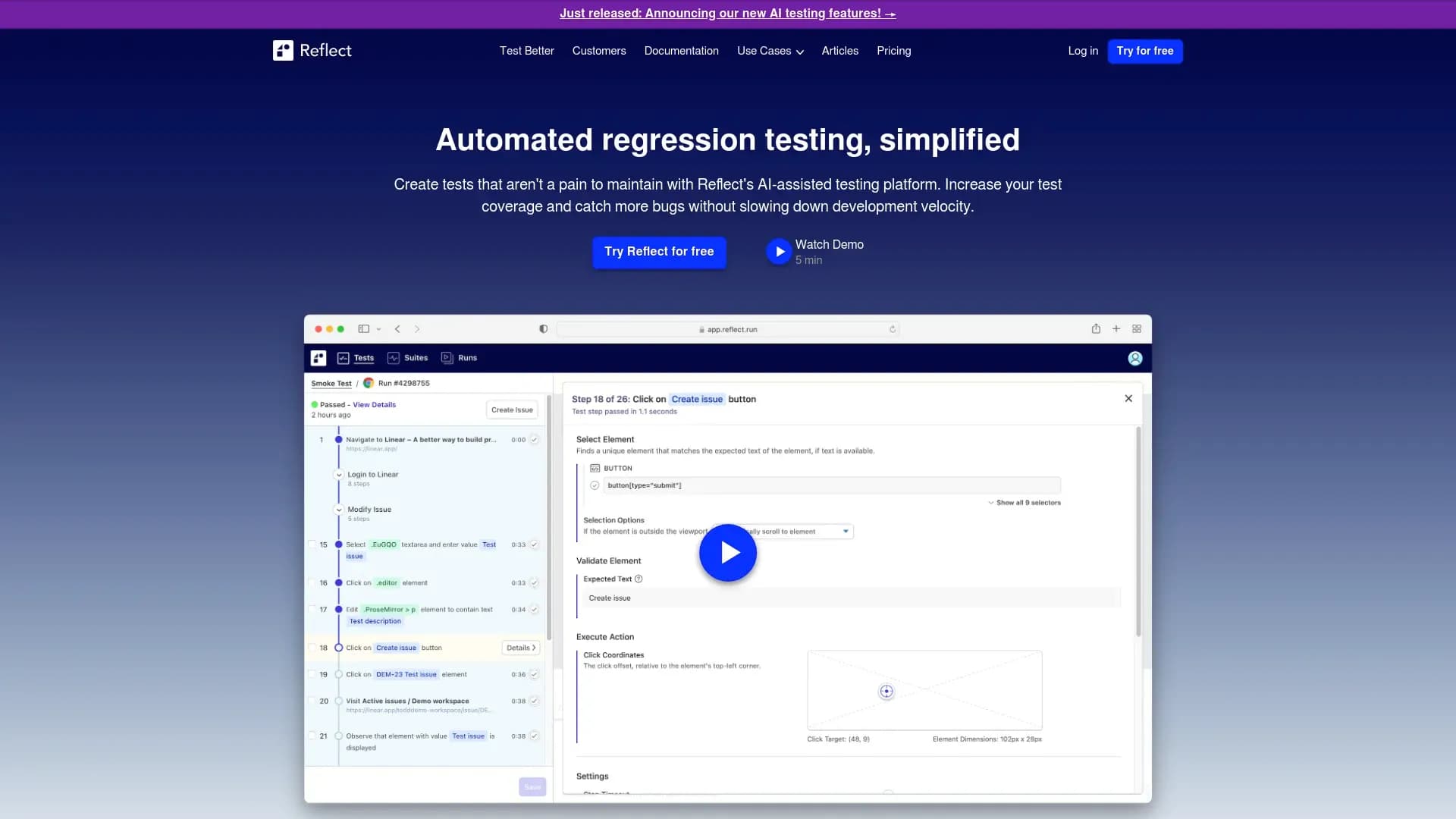Select step 19 Click on DEM-23 Test issue

coord(406,675)
